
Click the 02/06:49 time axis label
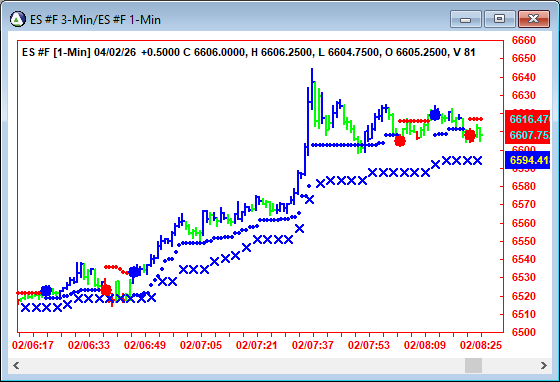145,345
